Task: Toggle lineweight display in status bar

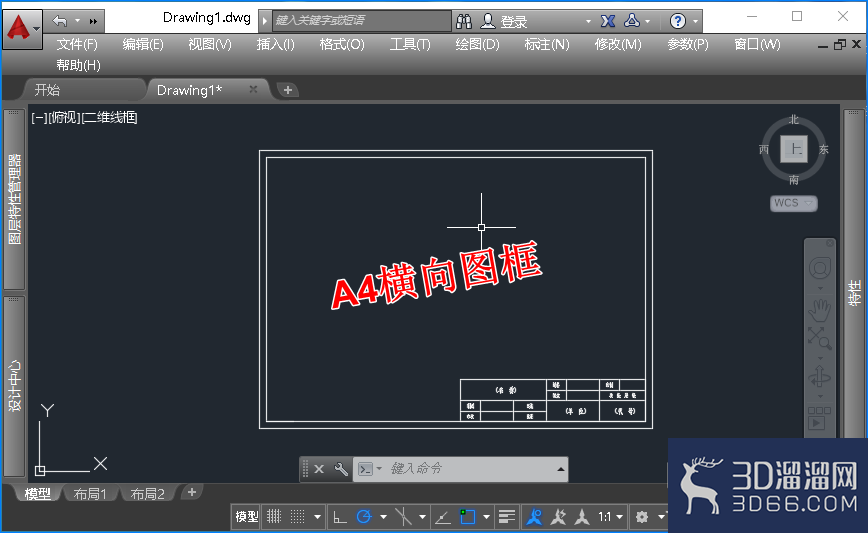Action: 507,517
